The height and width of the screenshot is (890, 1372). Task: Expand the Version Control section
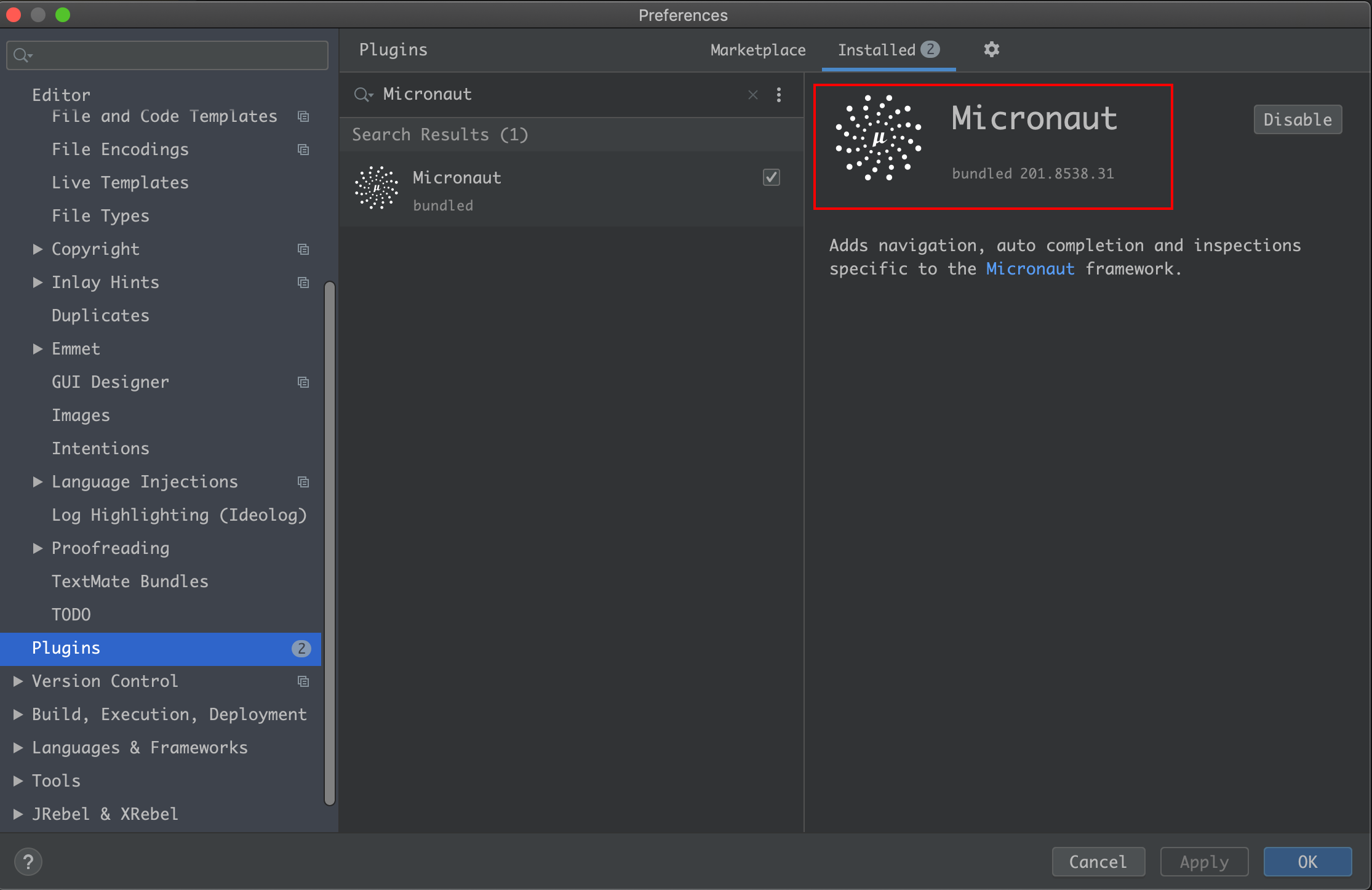point(18,681)
